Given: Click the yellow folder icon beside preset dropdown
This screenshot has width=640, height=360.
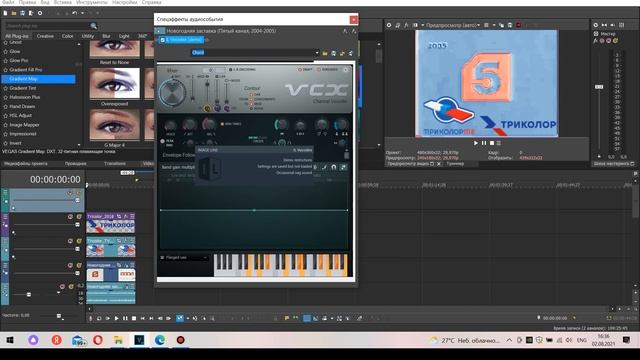Looking at the screenshot, I should click(325, 53).
